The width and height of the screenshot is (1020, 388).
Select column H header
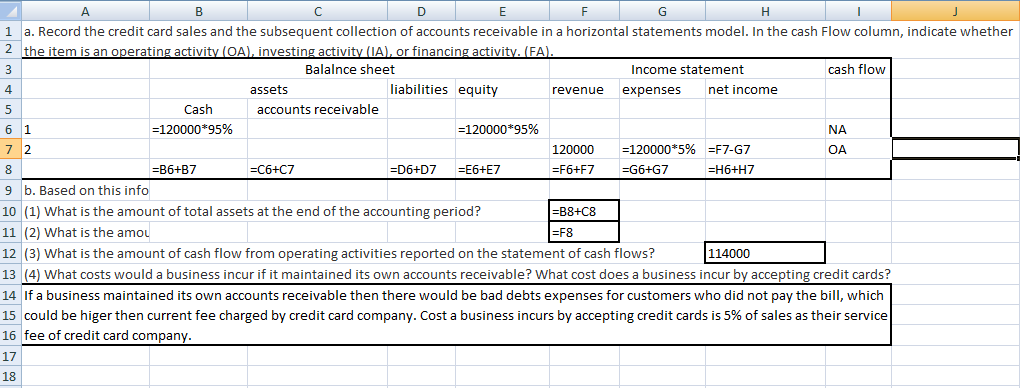765,10
